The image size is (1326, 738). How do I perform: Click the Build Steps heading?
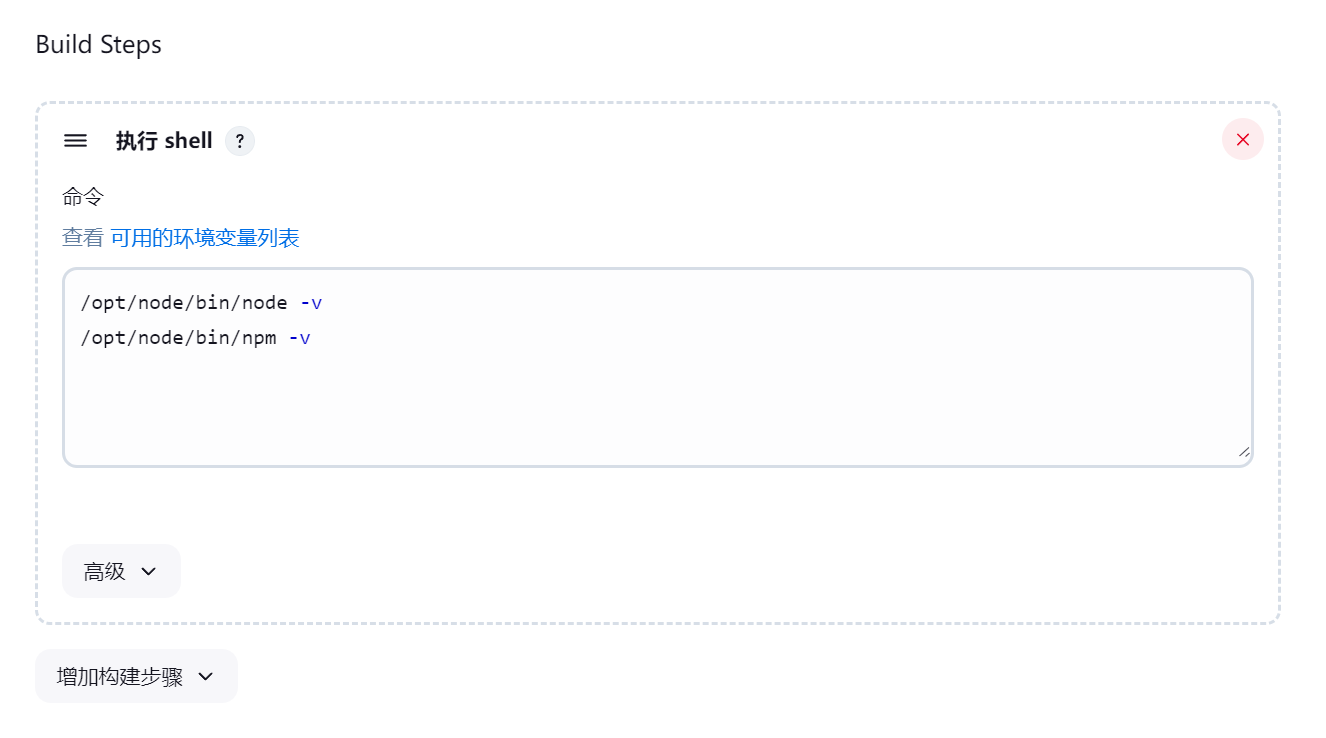pos(99,45)
